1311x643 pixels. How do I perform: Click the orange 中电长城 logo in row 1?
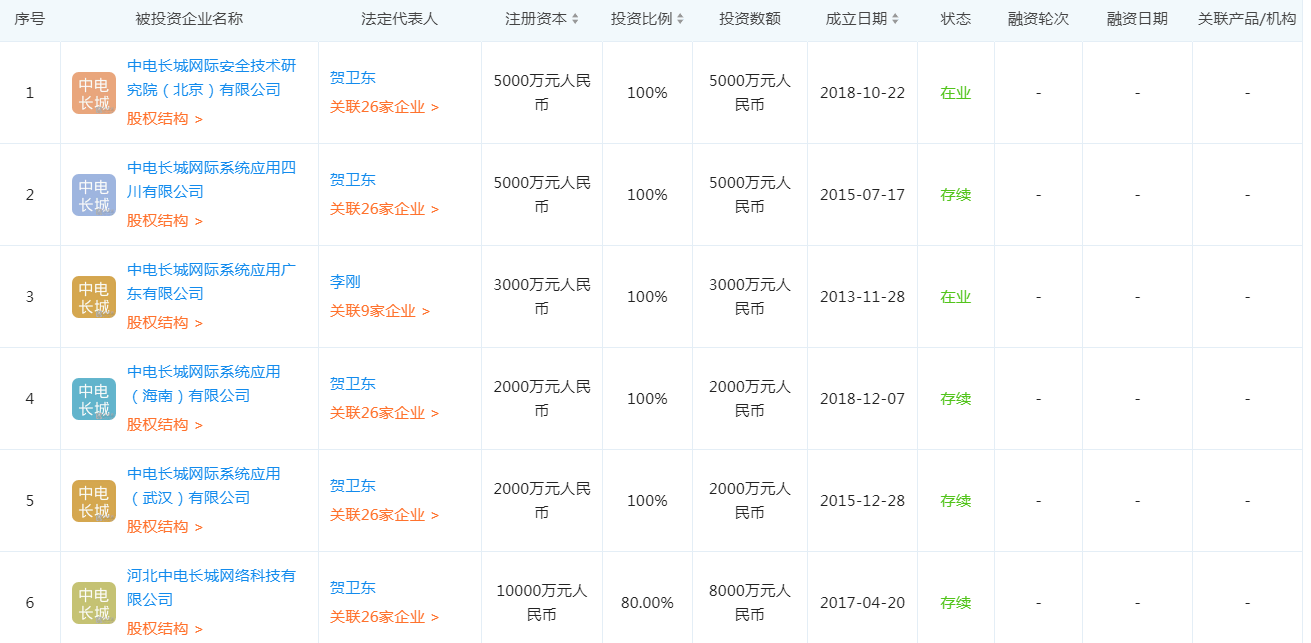pos(94,93)
